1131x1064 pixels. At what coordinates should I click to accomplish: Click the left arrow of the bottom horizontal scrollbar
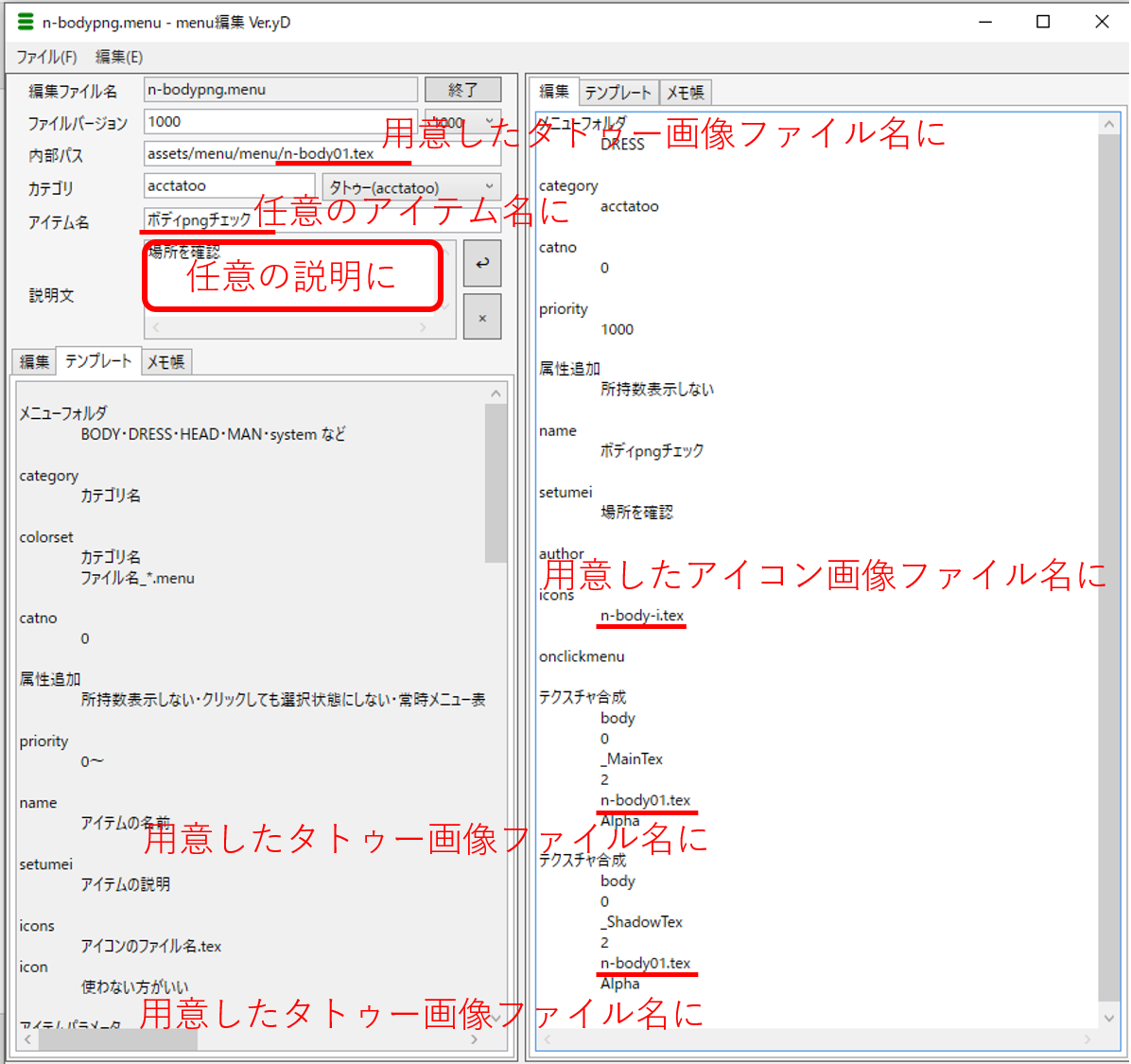[26, 1038]
